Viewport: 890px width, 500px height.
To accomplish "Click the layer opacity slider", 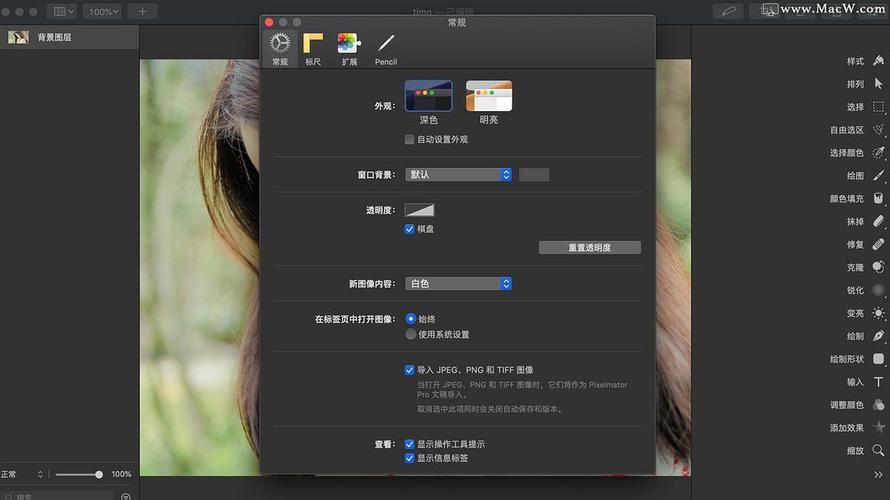I will 78,474.
